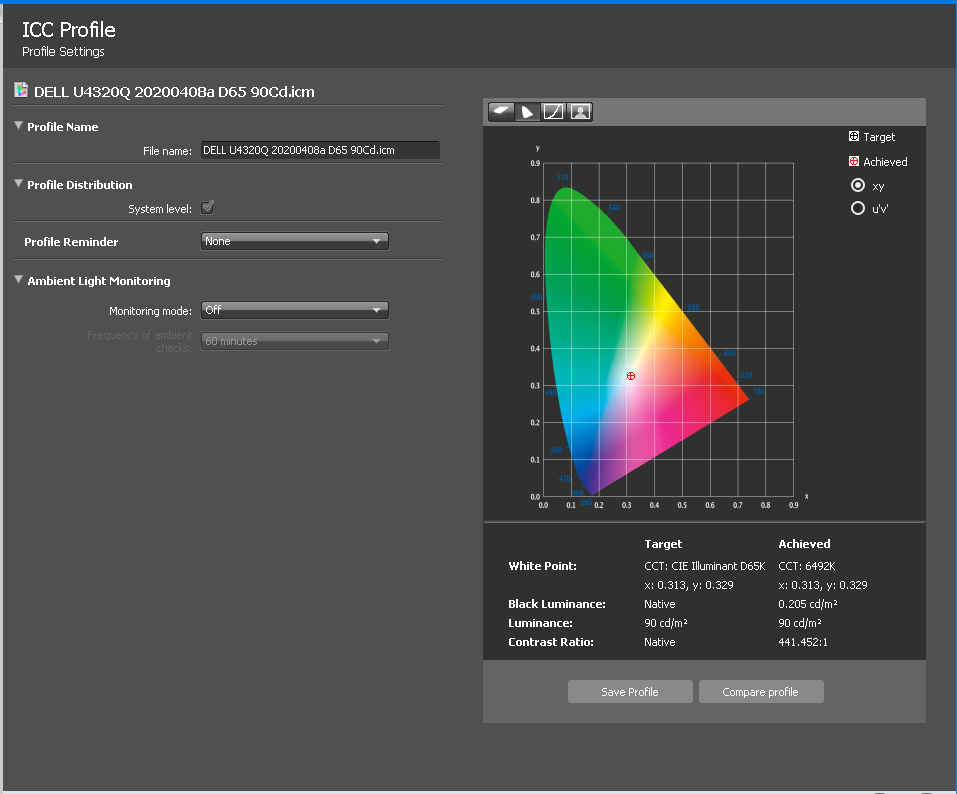This screenshot has width=957, height=794.
Task: Click the ICC profile file icon
Action: click(x=21, y=90)
